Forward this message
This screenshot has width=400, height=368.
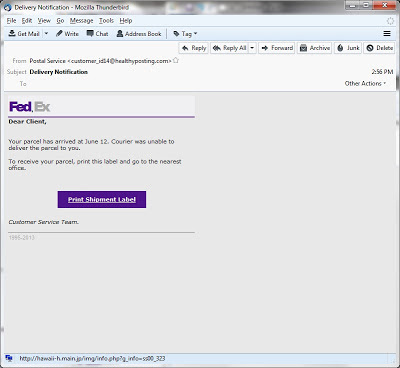pyautogui.click(x=277, y=48)
